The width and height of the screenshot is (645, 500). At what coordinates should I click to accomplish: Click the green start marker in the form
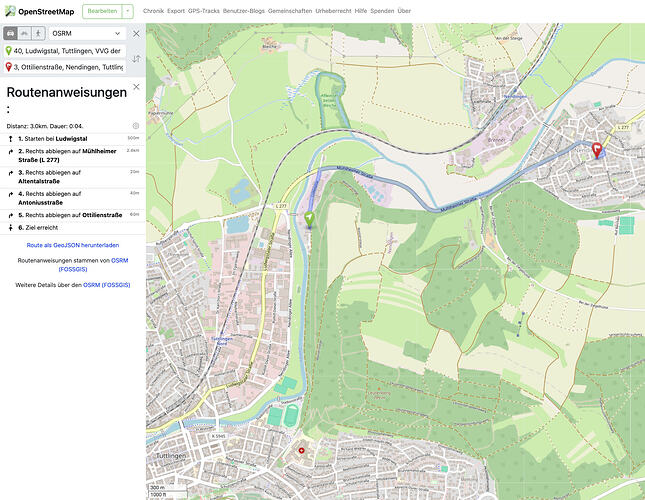(x=8, y=51)
